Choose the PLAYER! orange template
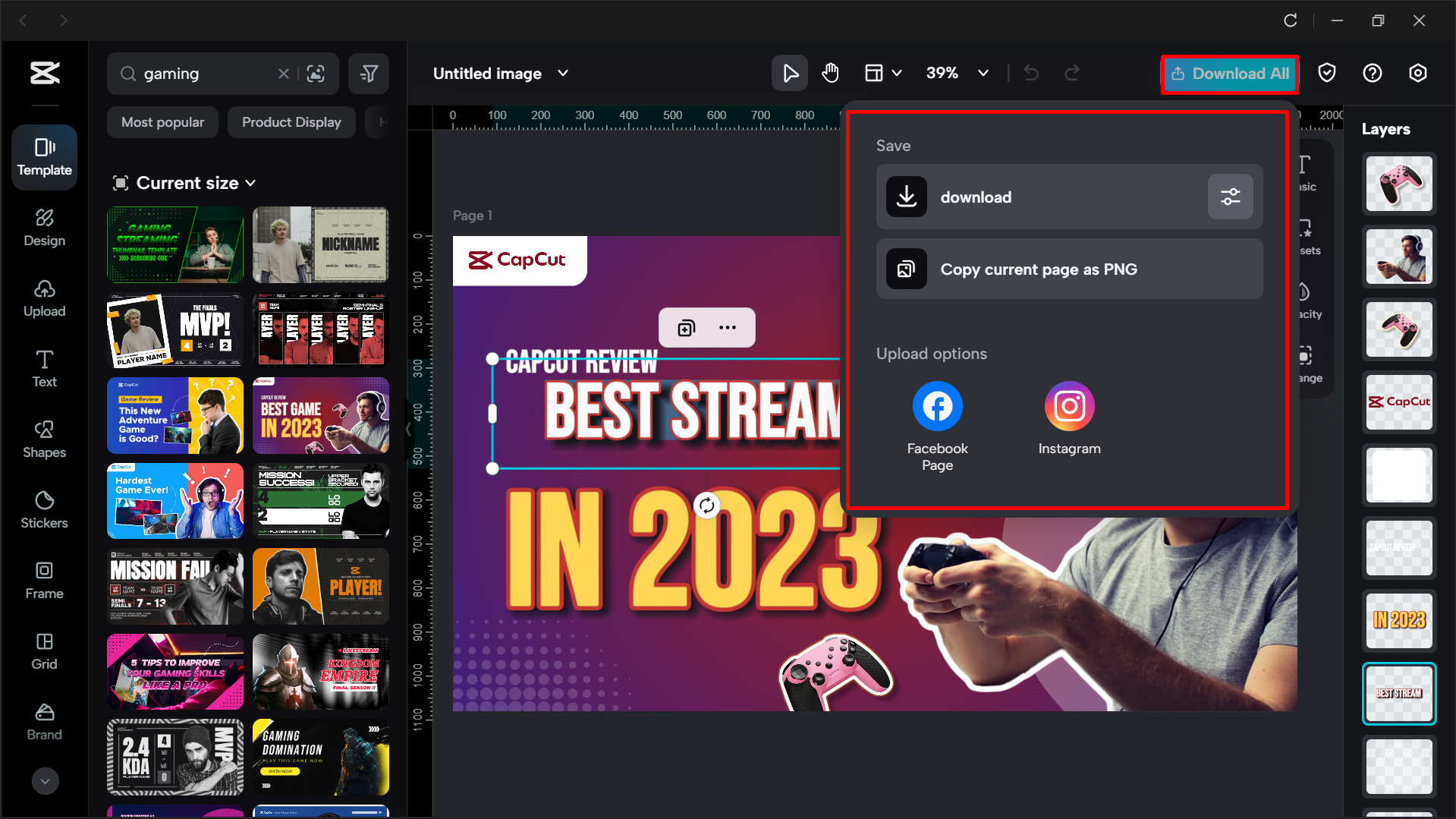Image resolution: width=1456 pixels, height=819 pixels. (x=320, y=587)
